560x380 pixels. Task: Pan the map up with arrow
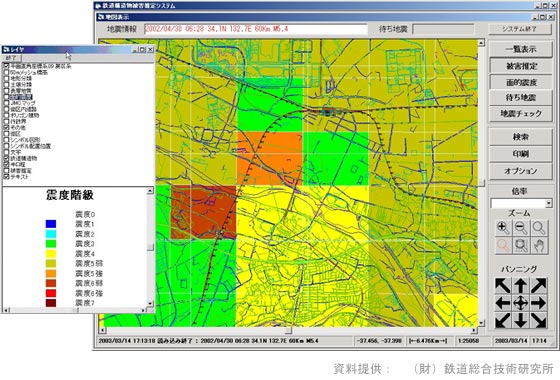pos(521,286)
